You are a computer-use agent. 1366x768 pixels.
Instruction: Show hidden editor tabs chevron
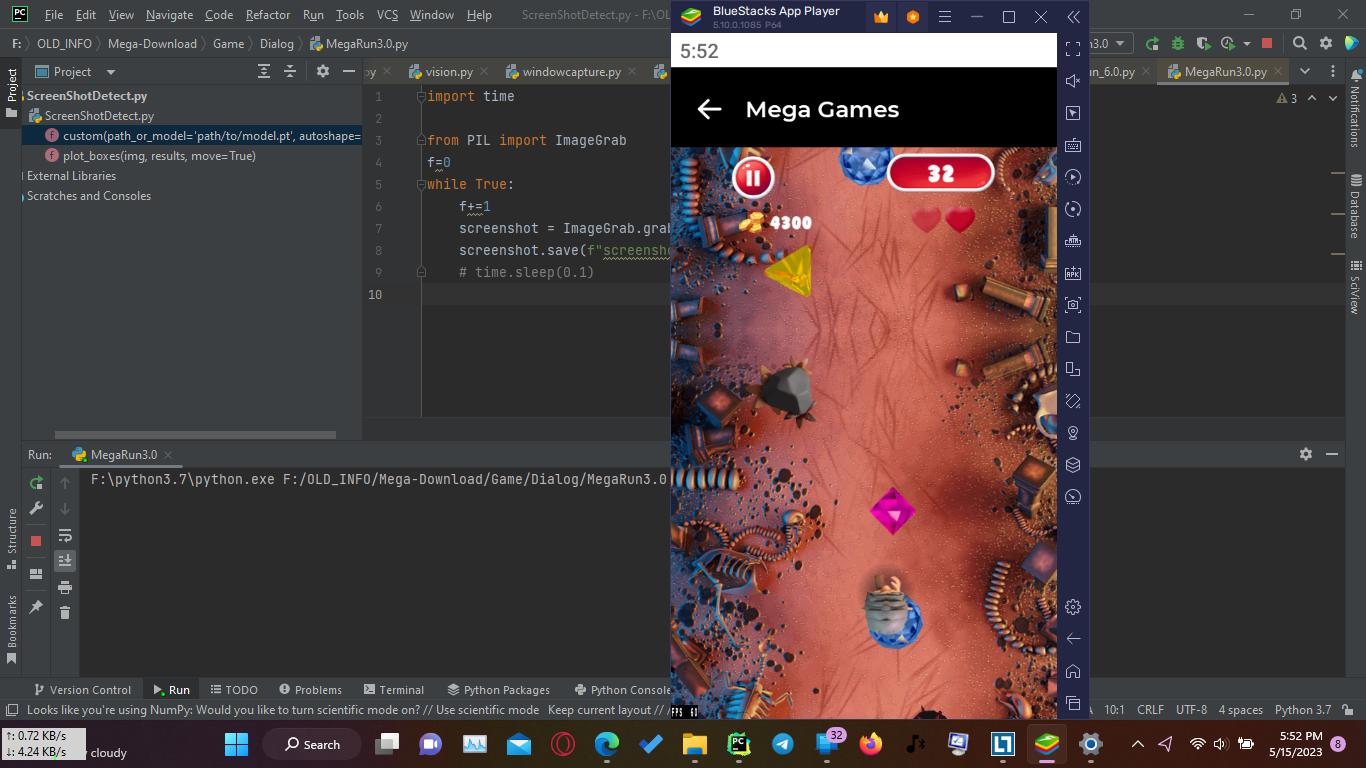point(1304,71)
